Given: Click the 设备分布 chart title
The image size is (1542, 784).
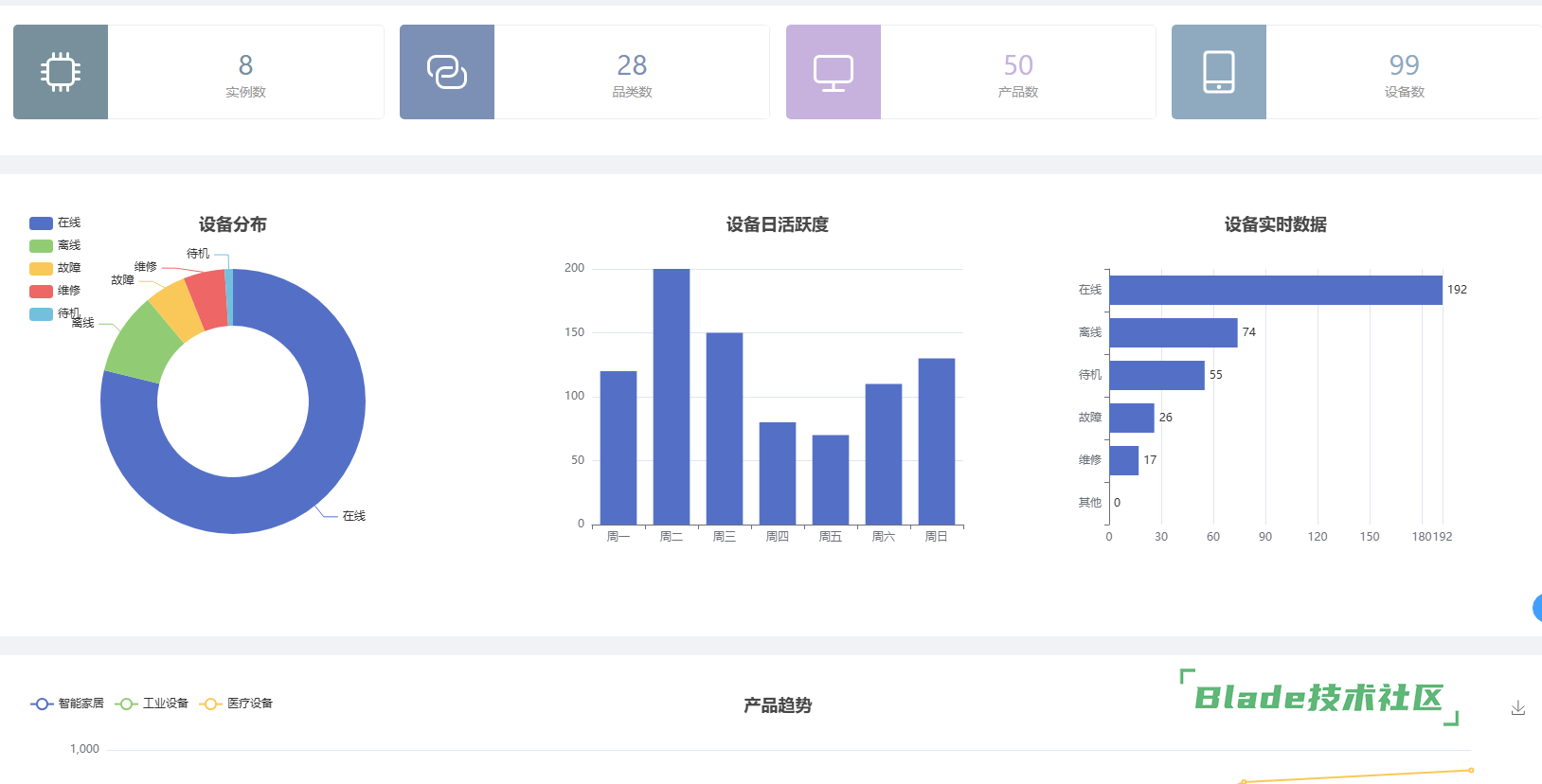Looking at the screenshot, I should [233, 224].
